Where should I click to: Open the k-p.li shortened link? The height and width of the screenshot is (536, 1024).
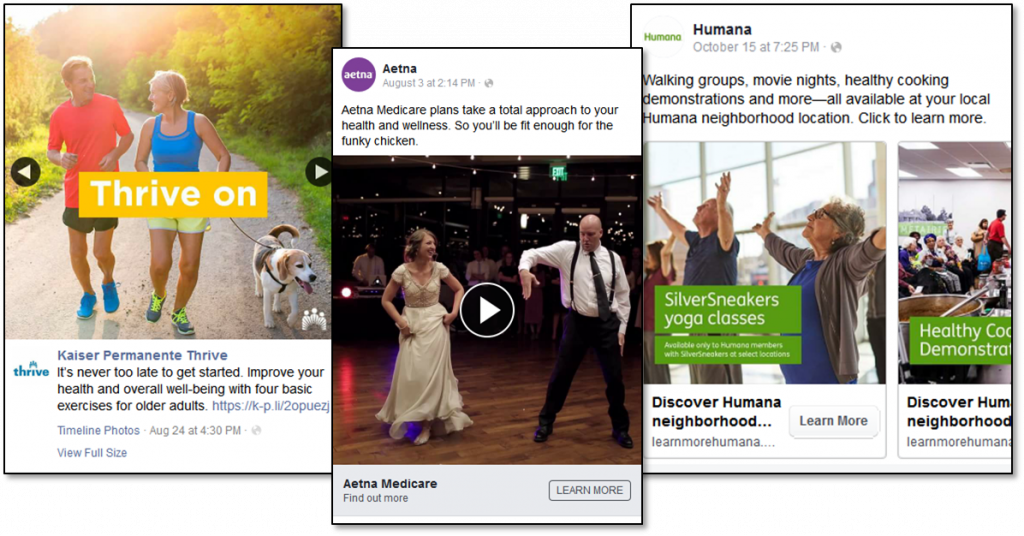[x=270, y=405]
